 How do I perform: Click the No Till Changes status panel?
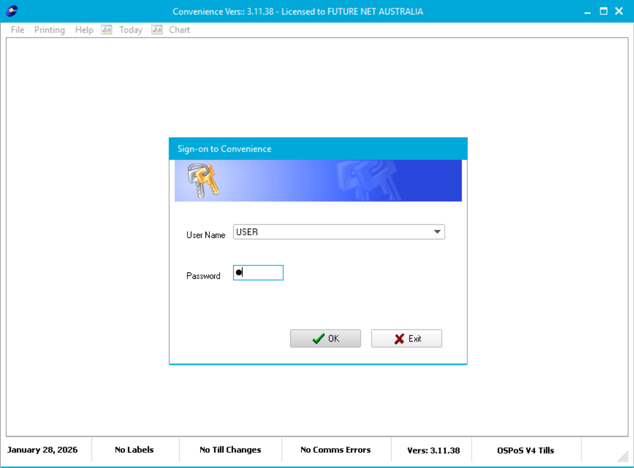coord(230,450)
